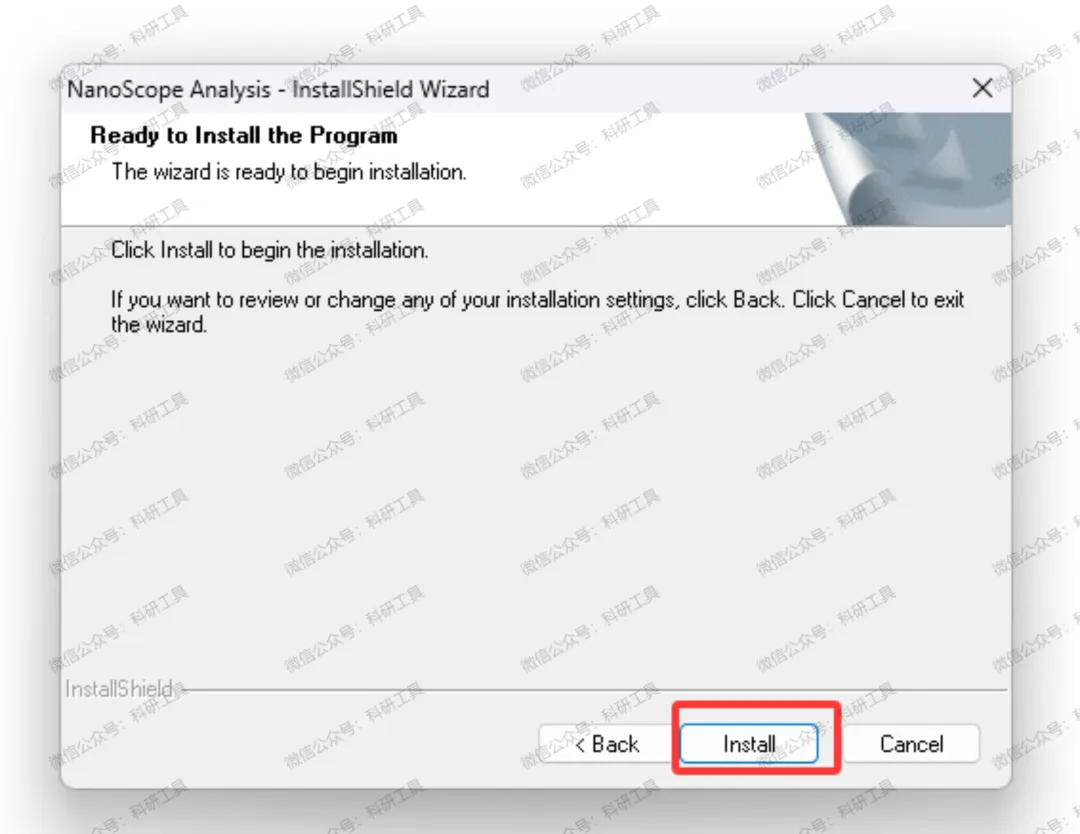Click the left arrow on Back button
This screenshot has width=1080, height=834.
click(x=580, y=744)
